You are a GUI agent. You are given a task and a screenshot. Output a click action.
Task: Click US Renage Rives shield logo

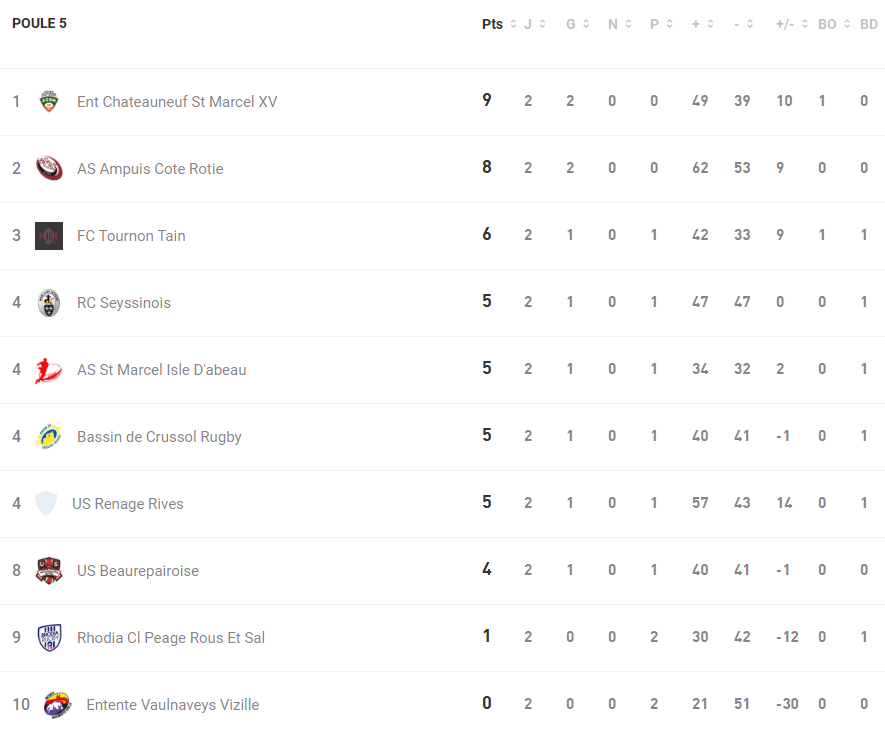tap(46, 503)
